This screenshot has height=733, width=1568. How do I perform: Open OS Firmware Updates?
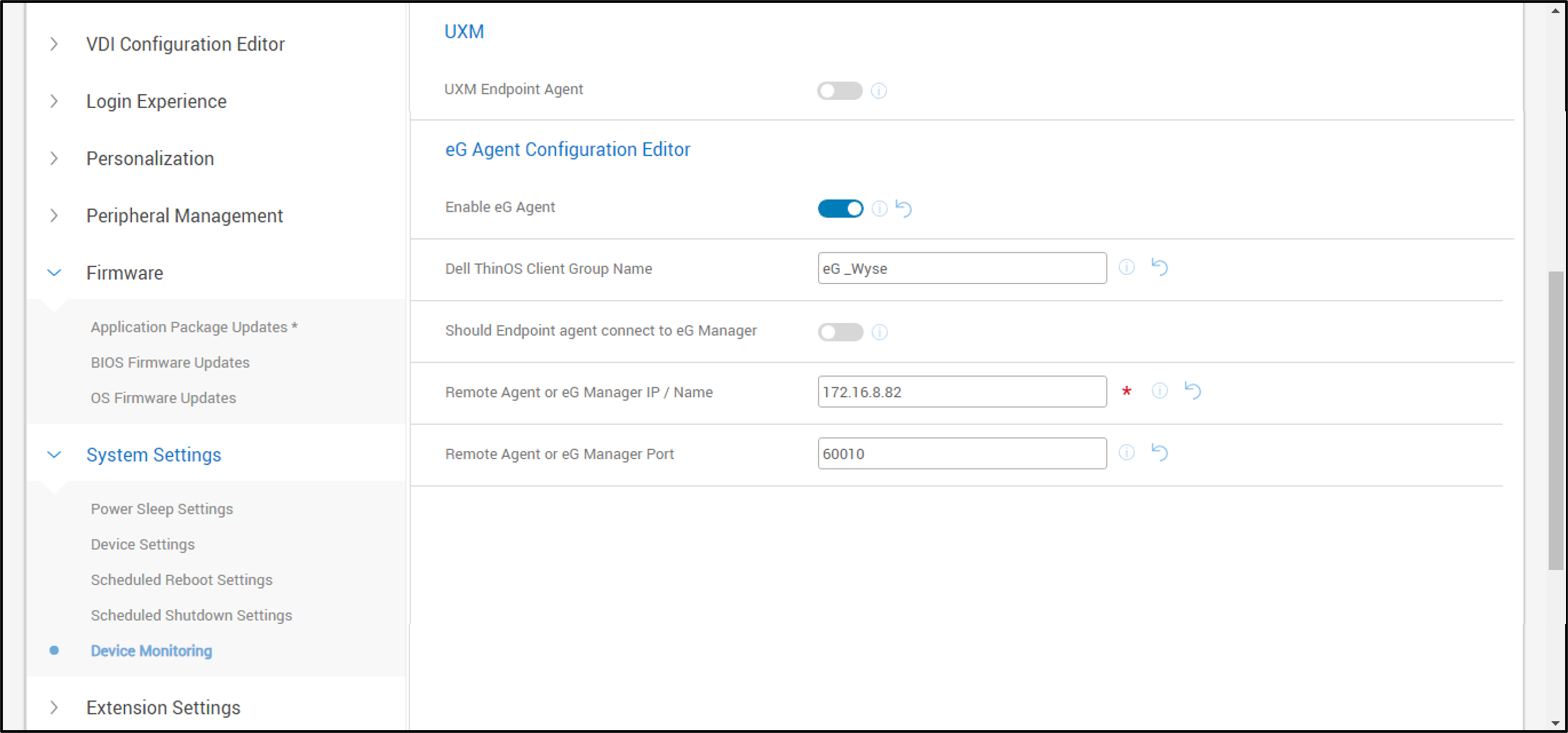(163, 397)
